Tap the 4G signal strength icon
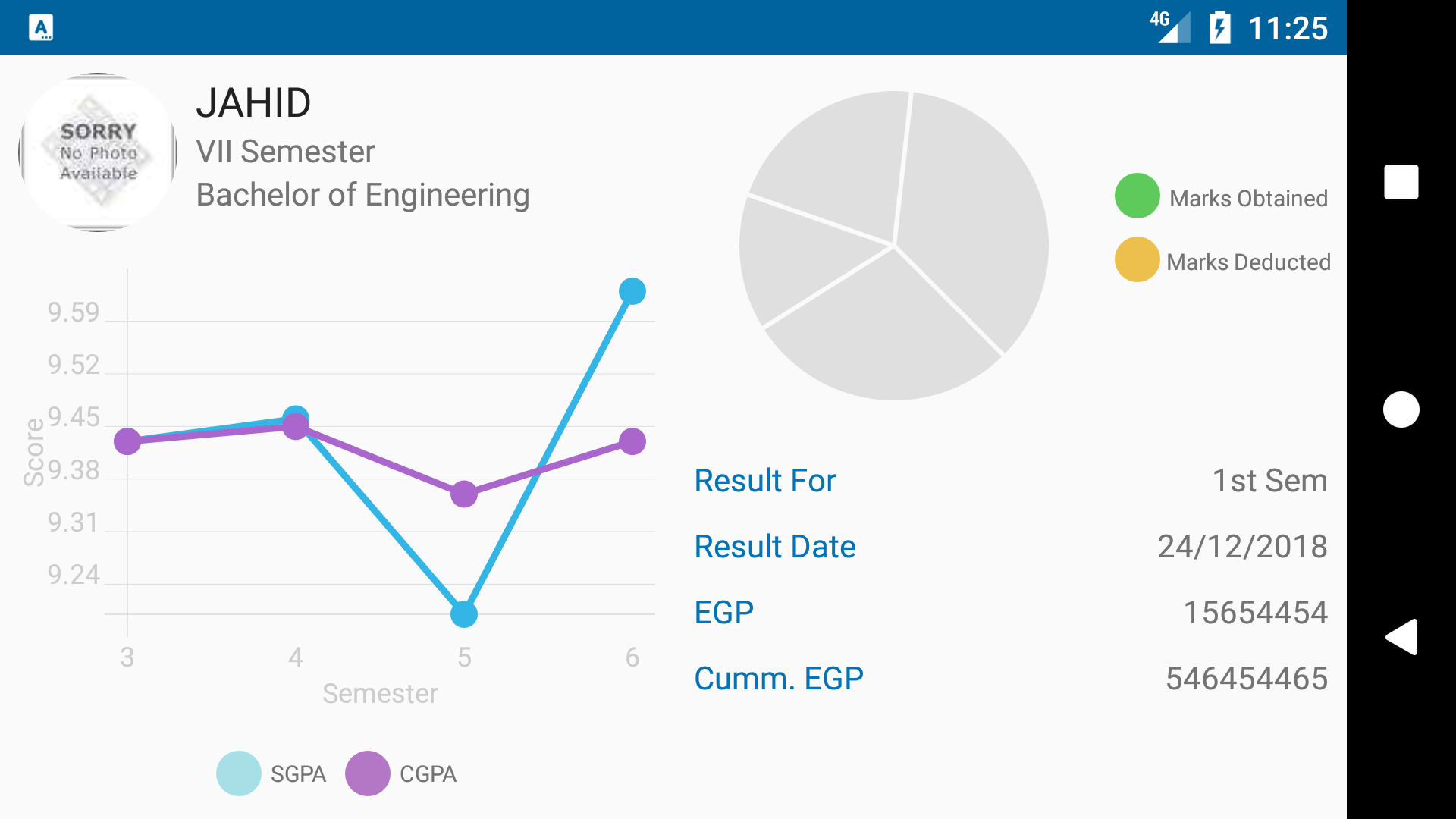 (x=1170, y=27)
